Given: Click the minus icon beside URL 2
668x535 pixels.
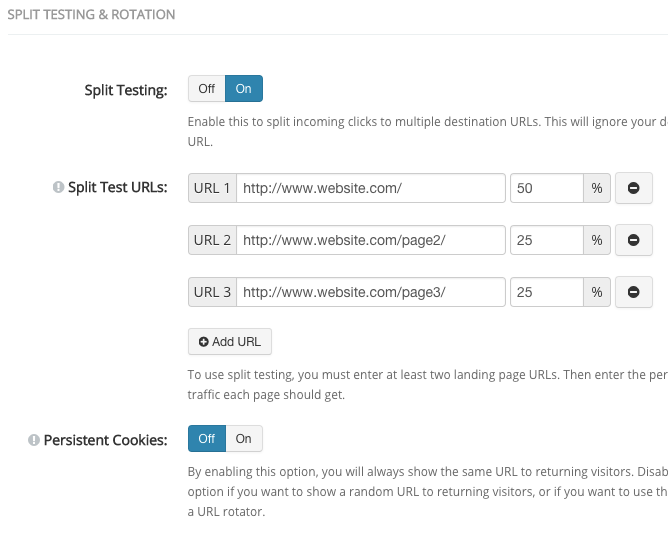Looking at the screenshot, I should pos(633,240).
